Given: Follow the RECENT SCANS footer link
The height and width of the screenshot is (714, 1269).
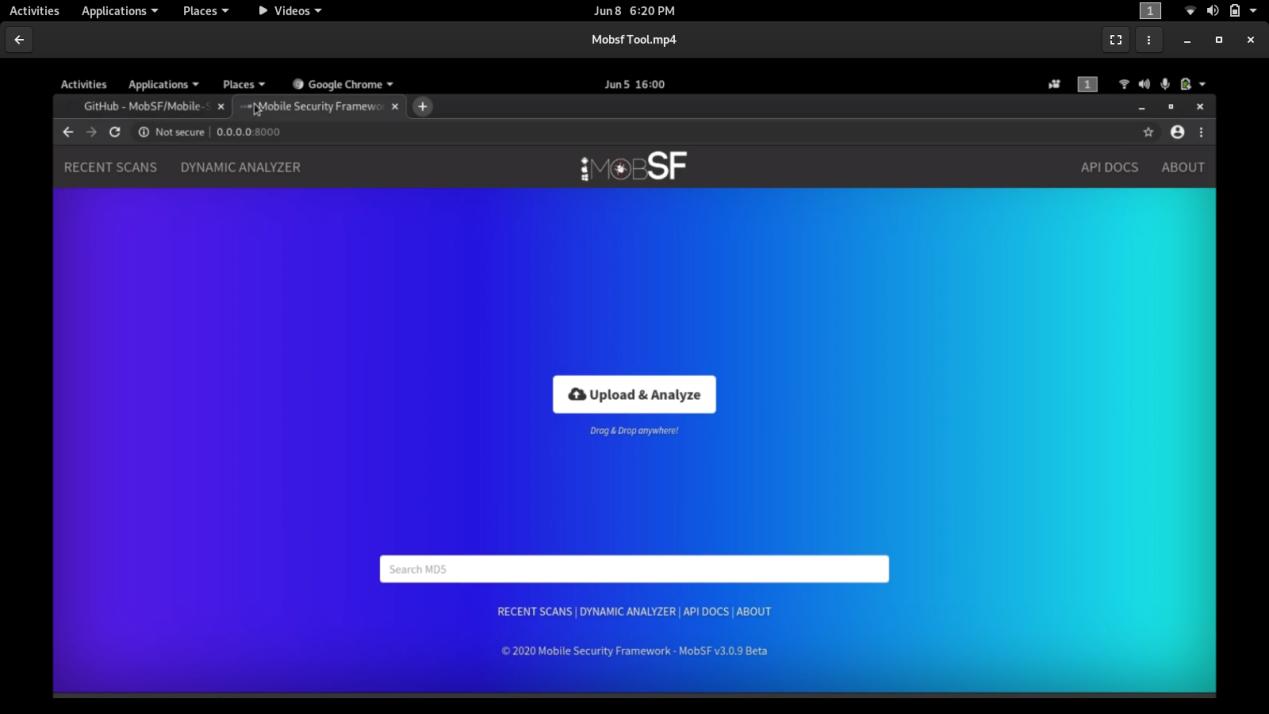Looking at the screenshot, I should (x=535, y=611).
